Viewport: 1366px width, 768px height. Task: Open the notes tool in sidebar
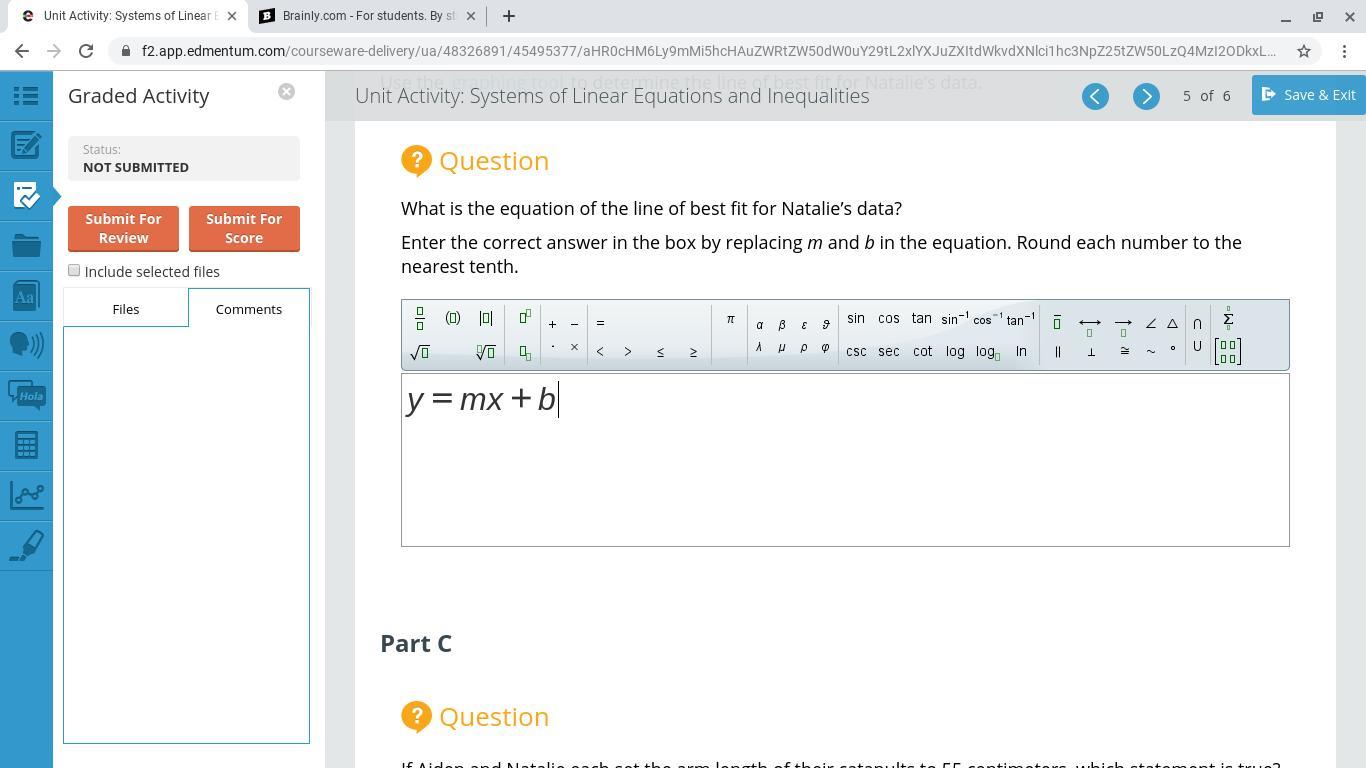tap(26, 145)
